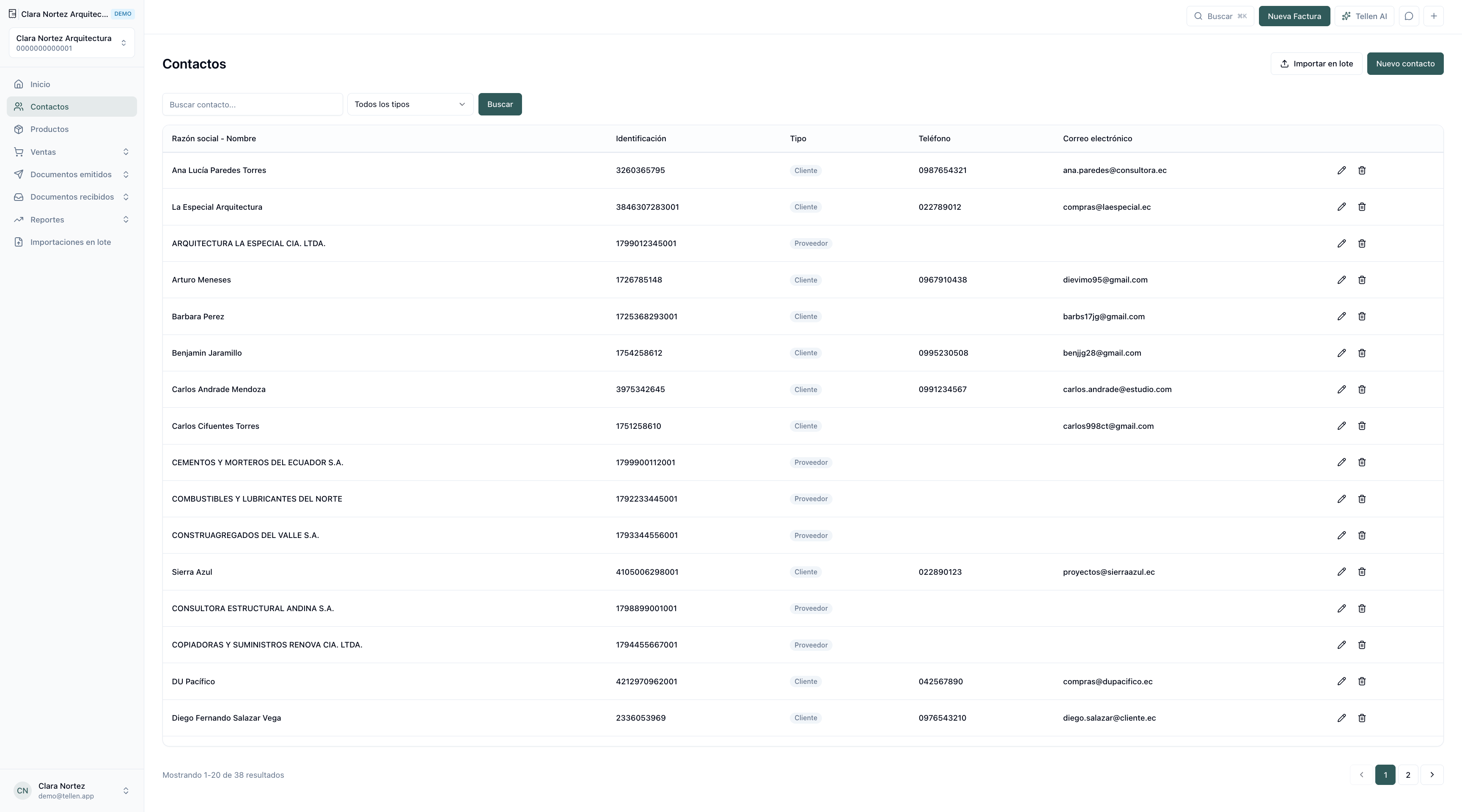This screenshot has width=1462, height=812.
Task: Delete Sierra Azul contact
Action: (x=1362, y=571)
